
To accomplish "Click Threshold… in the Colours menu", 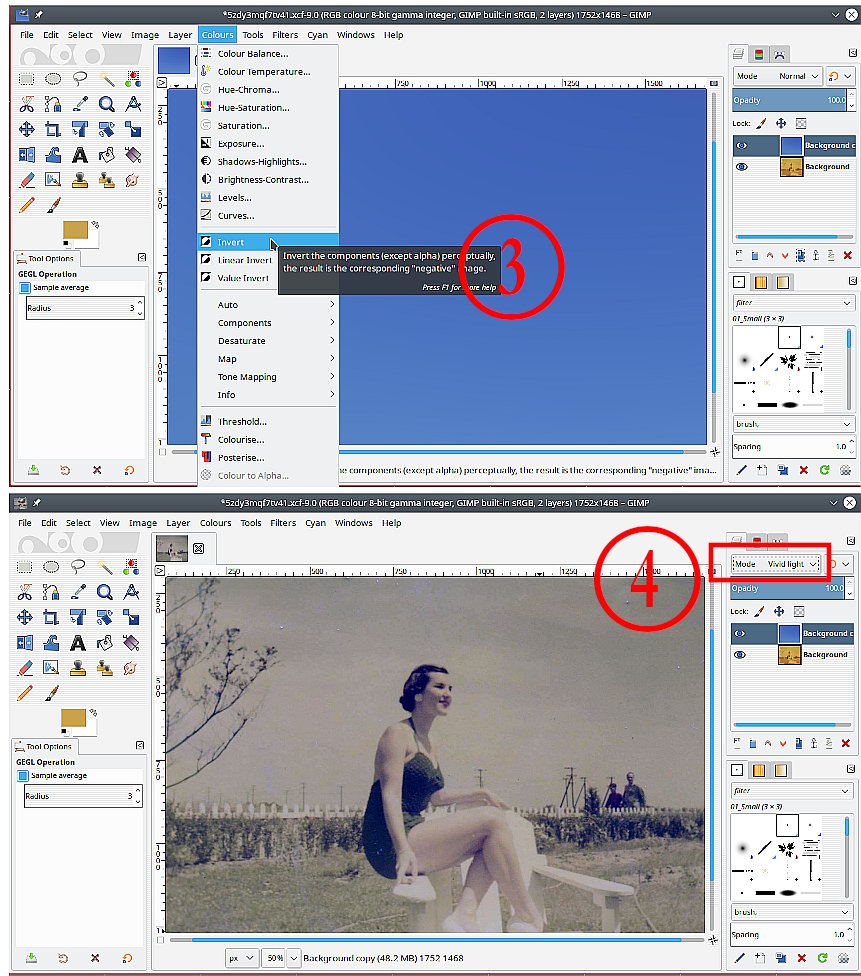I will point(268,421).
